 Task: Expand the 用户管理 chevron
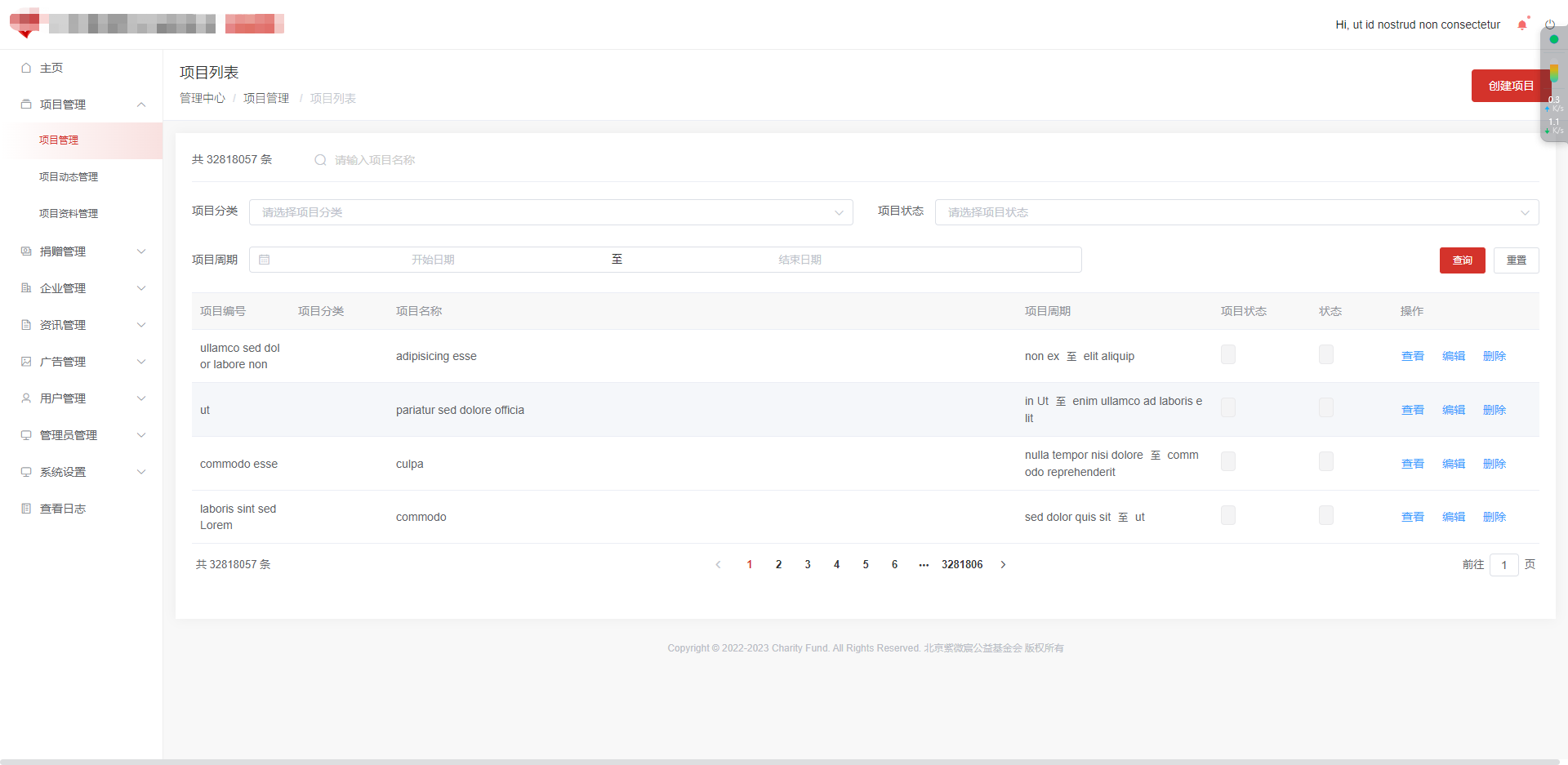click(x=141, y=398)
